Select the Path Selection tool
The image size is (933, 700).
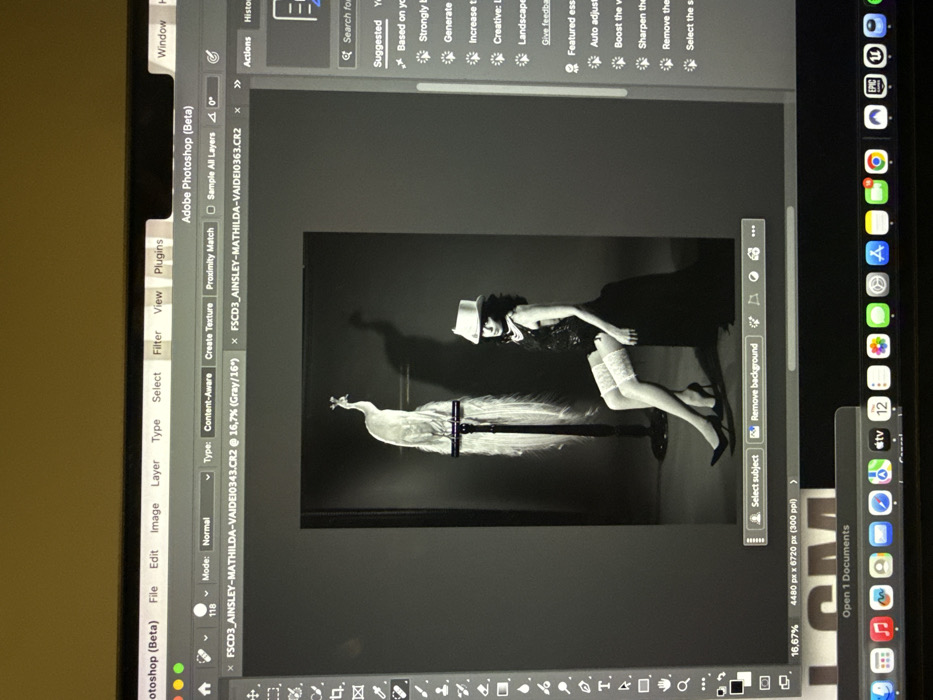tap(624, 686)
